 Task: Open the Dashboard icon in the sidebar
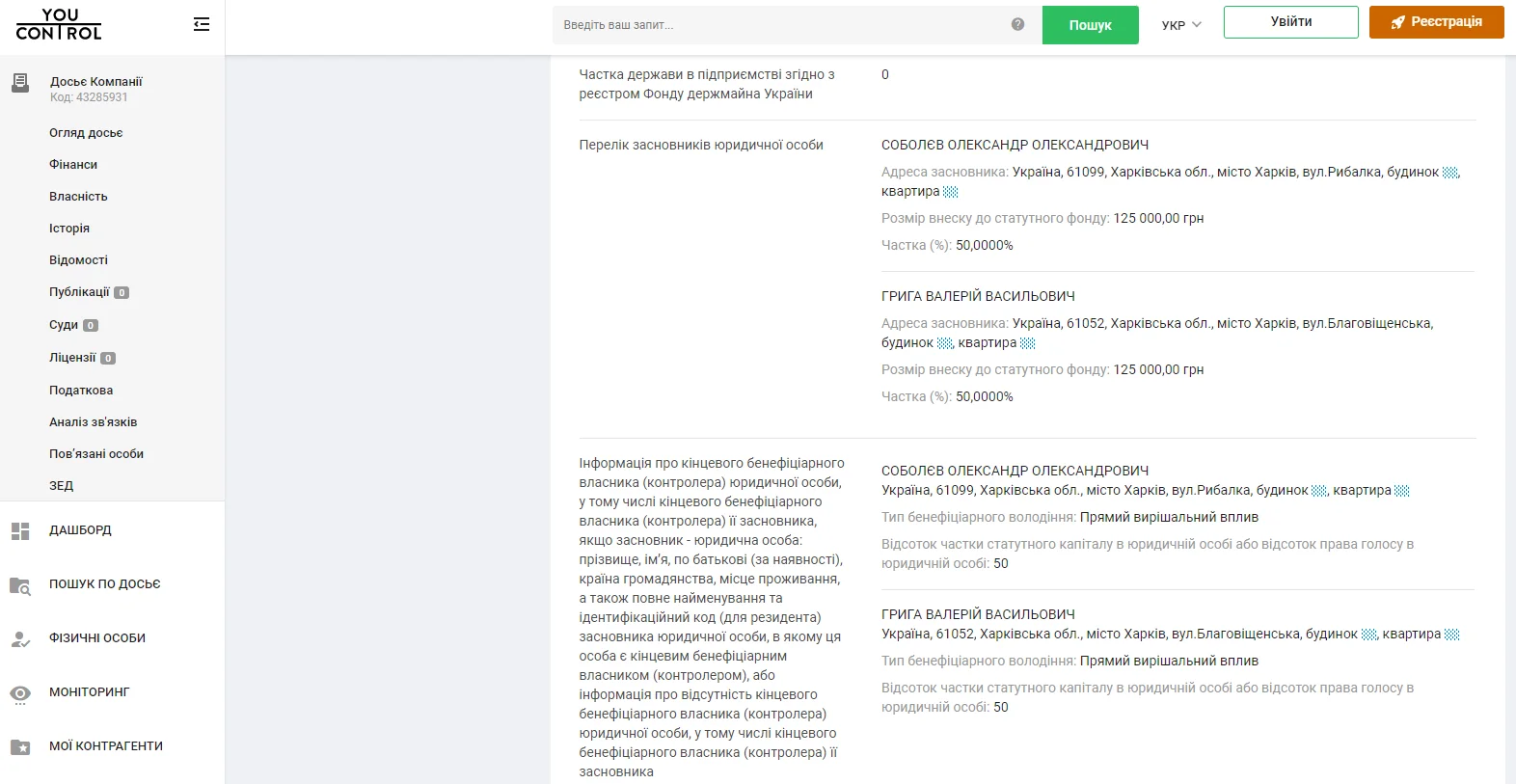[x=20, y=530]
